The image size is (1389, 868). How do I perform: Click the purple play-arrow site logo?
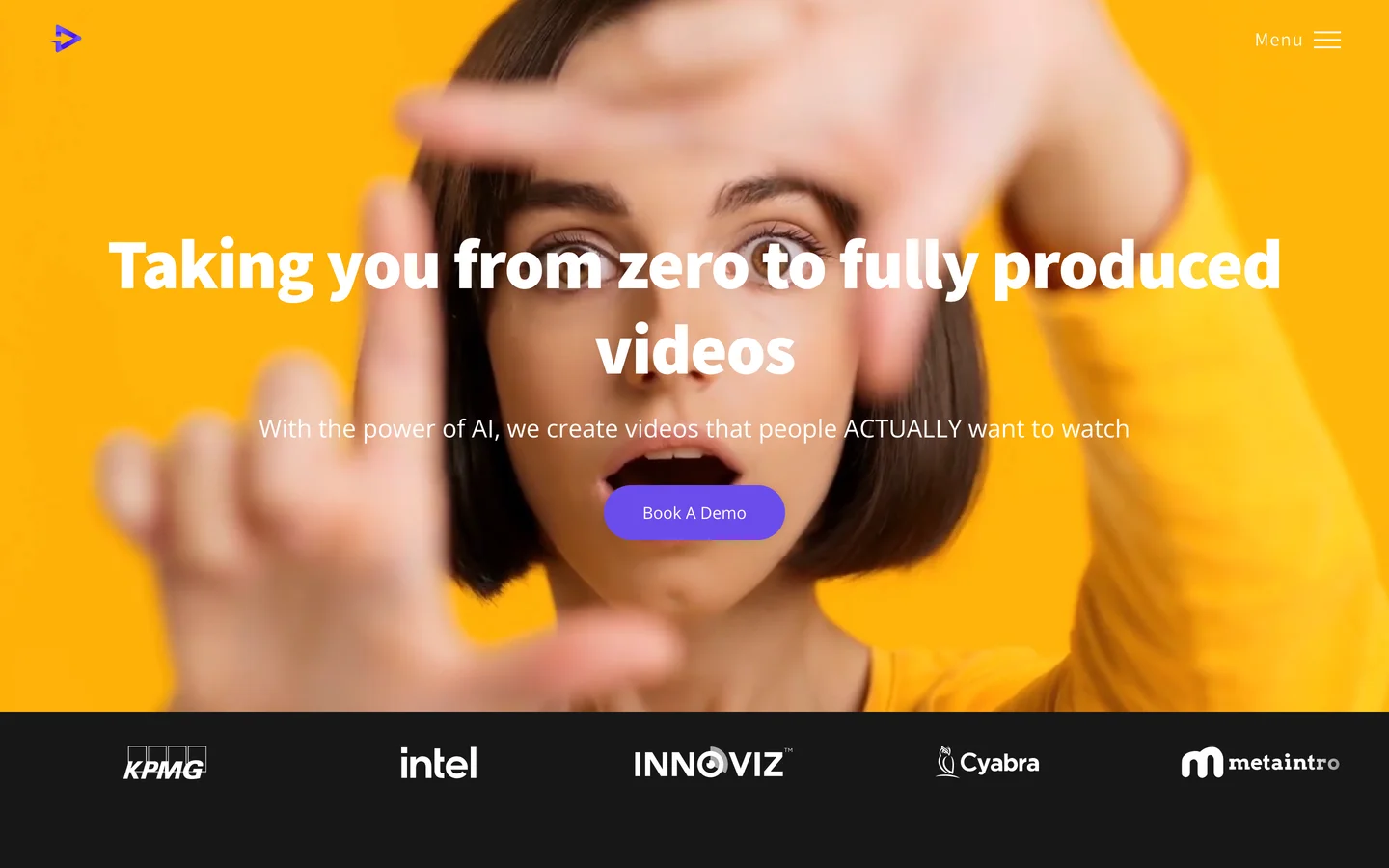pos(66,39)
